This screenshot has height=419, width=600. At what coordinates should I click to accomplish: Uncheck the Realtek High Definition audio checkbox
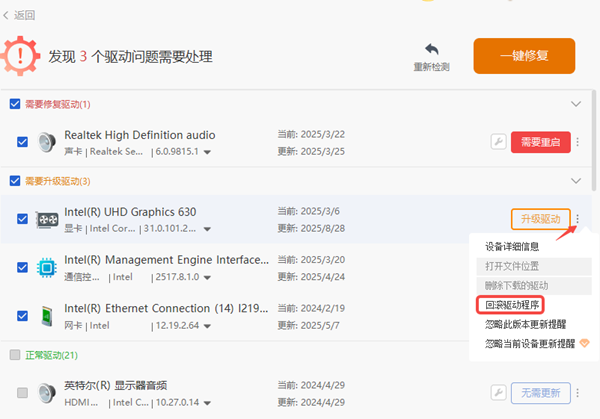22,142
